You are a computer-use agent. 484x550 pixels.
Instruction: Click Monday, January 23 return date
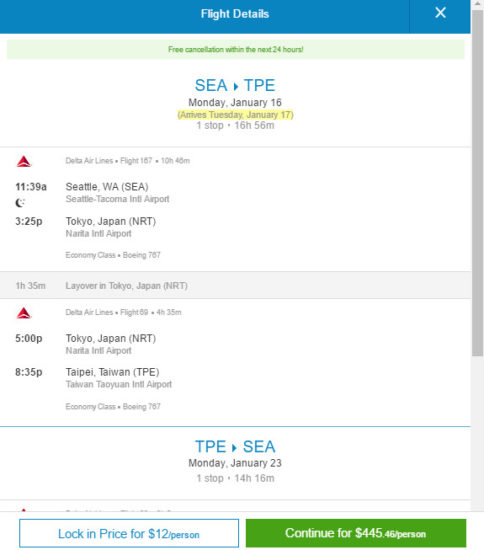click(235, 463)
